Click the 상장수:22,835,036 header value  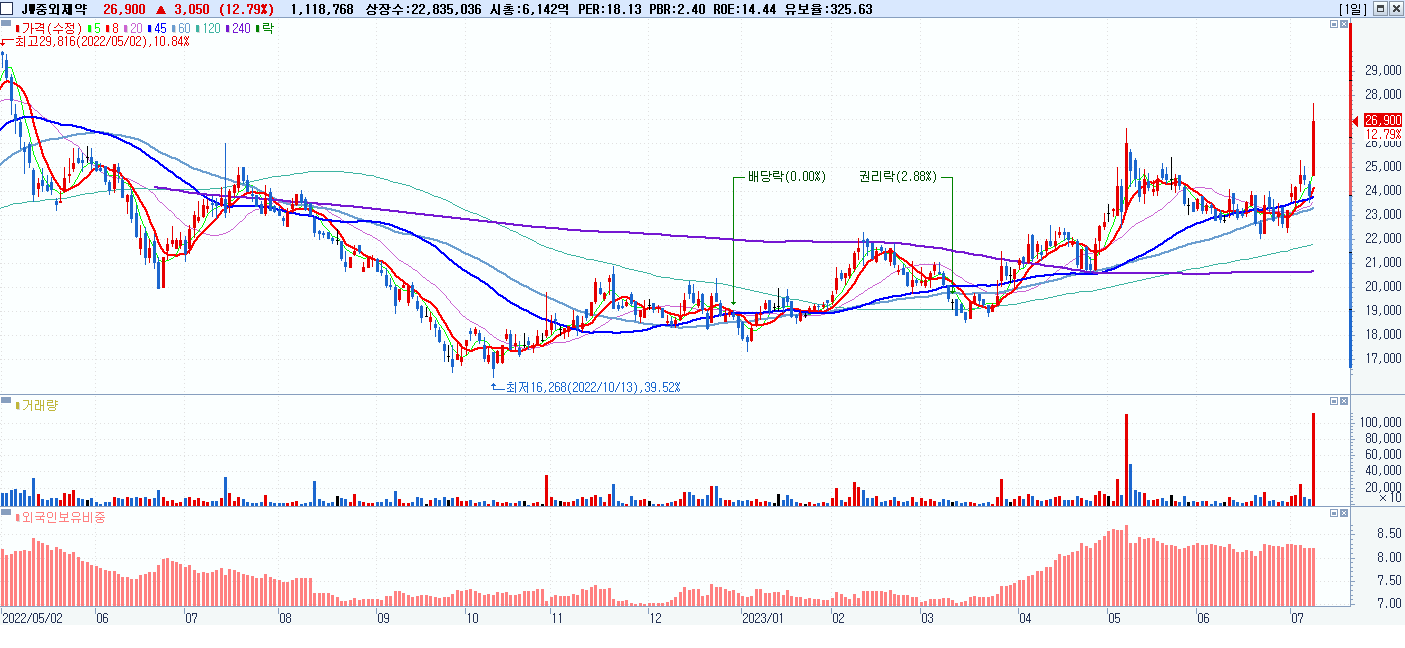(x=424, y=9)
